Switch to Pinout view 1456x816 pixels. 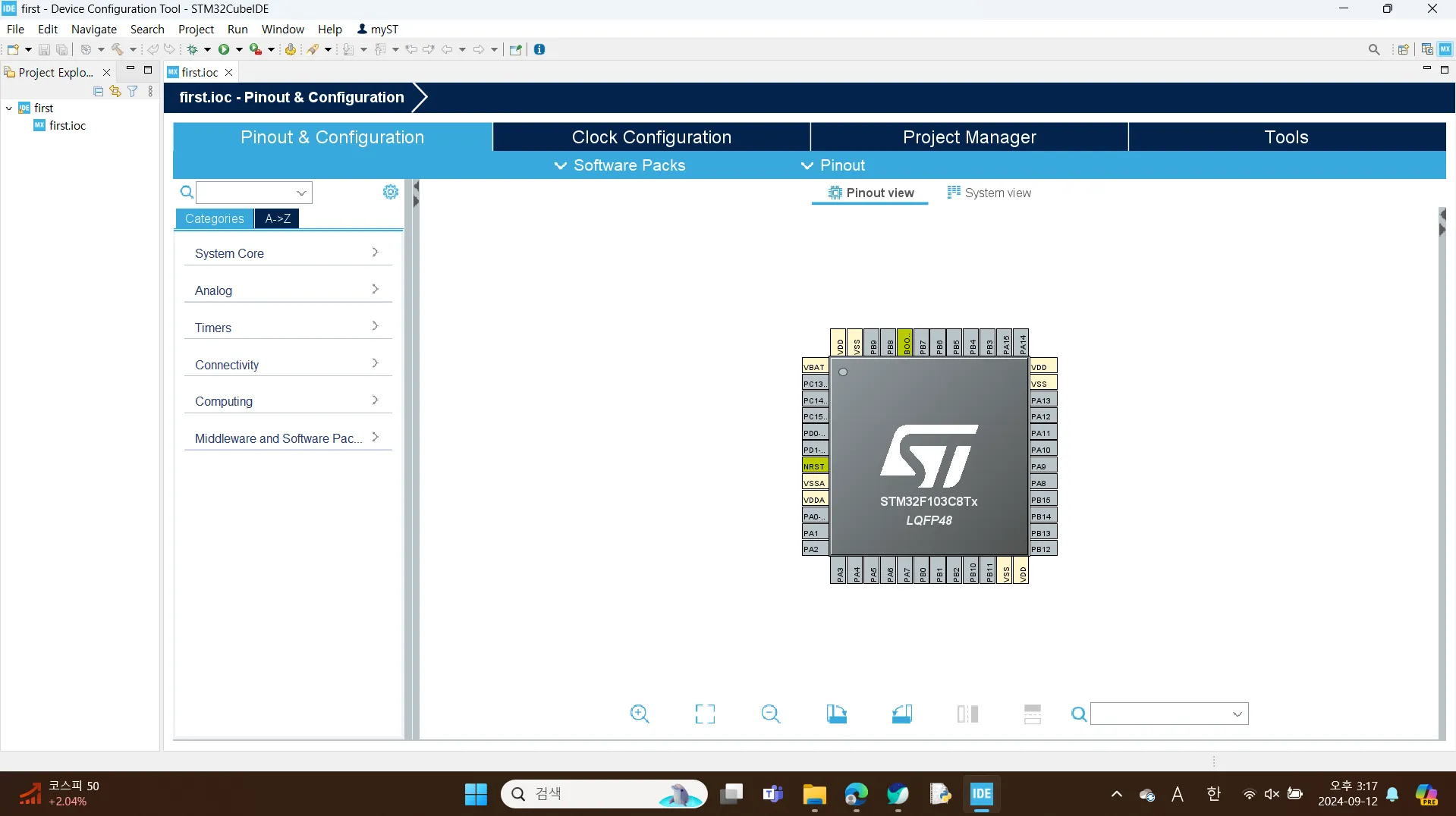pos(870,193)
